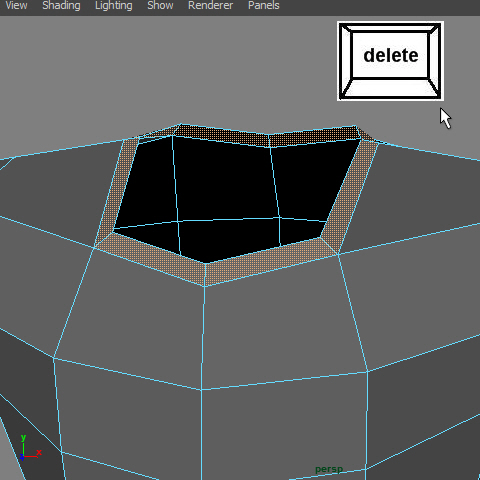
Task: Open the Lighting menu
Action: coord(114,6)
